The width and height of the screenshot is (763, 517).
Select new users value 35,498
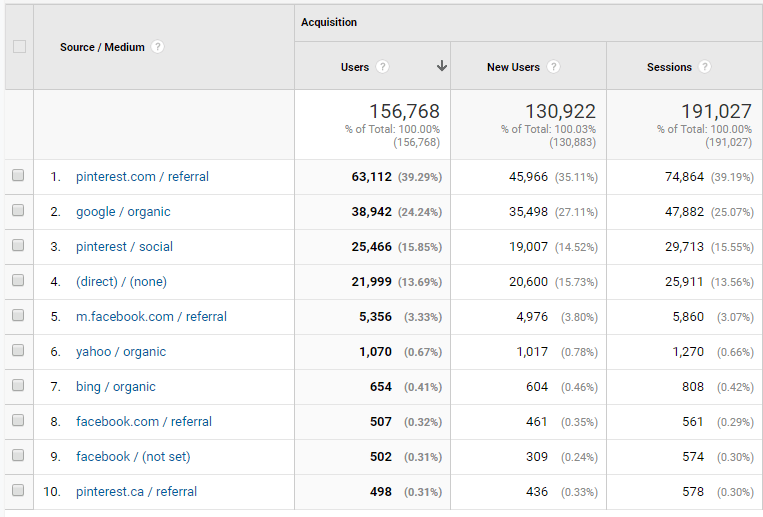[x=528, y=212]
